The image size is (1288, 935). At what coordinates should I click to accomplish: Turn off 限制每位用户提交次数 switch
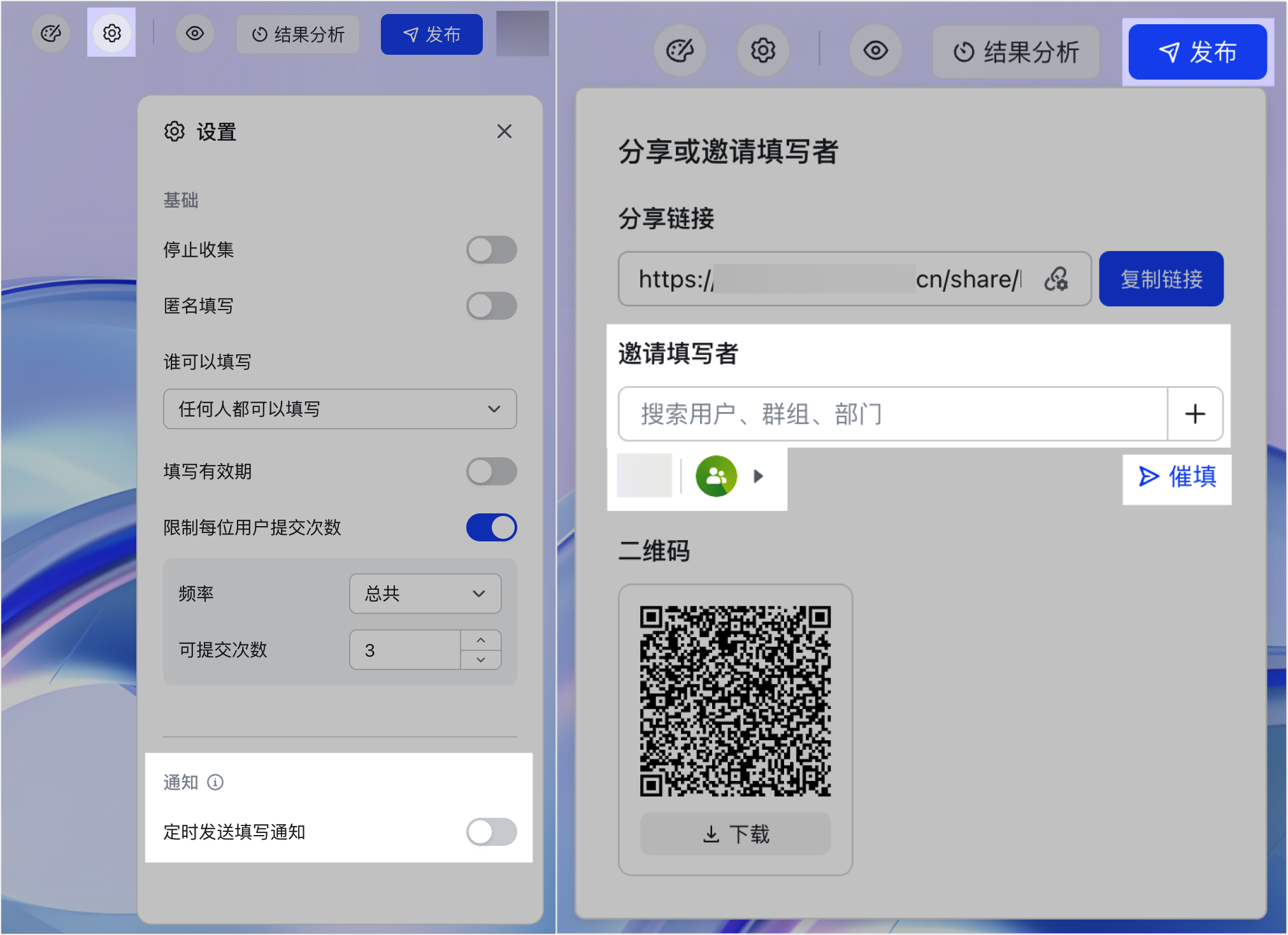point(491,527)
